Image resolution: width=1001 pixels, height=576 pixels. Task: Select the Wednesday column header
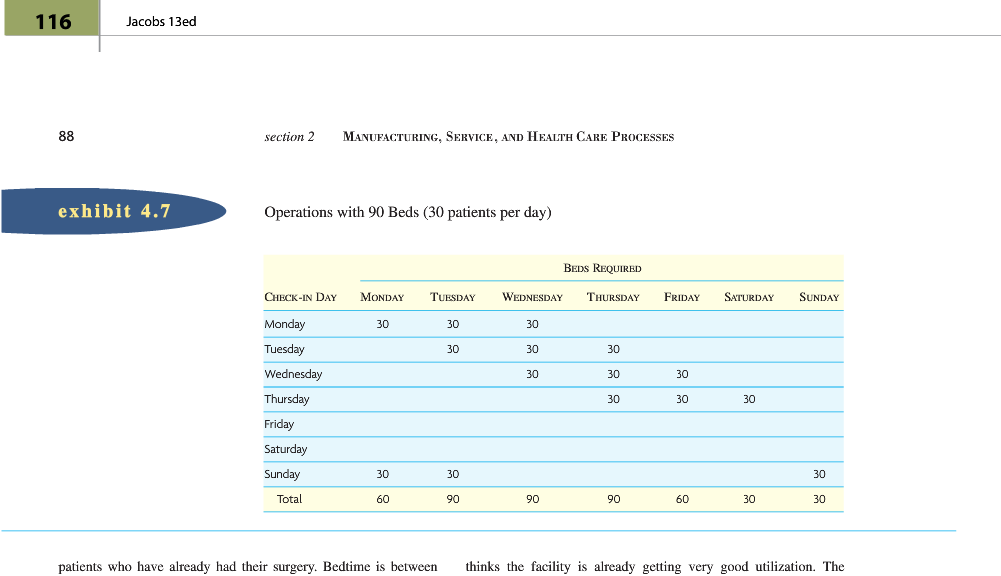532,297
